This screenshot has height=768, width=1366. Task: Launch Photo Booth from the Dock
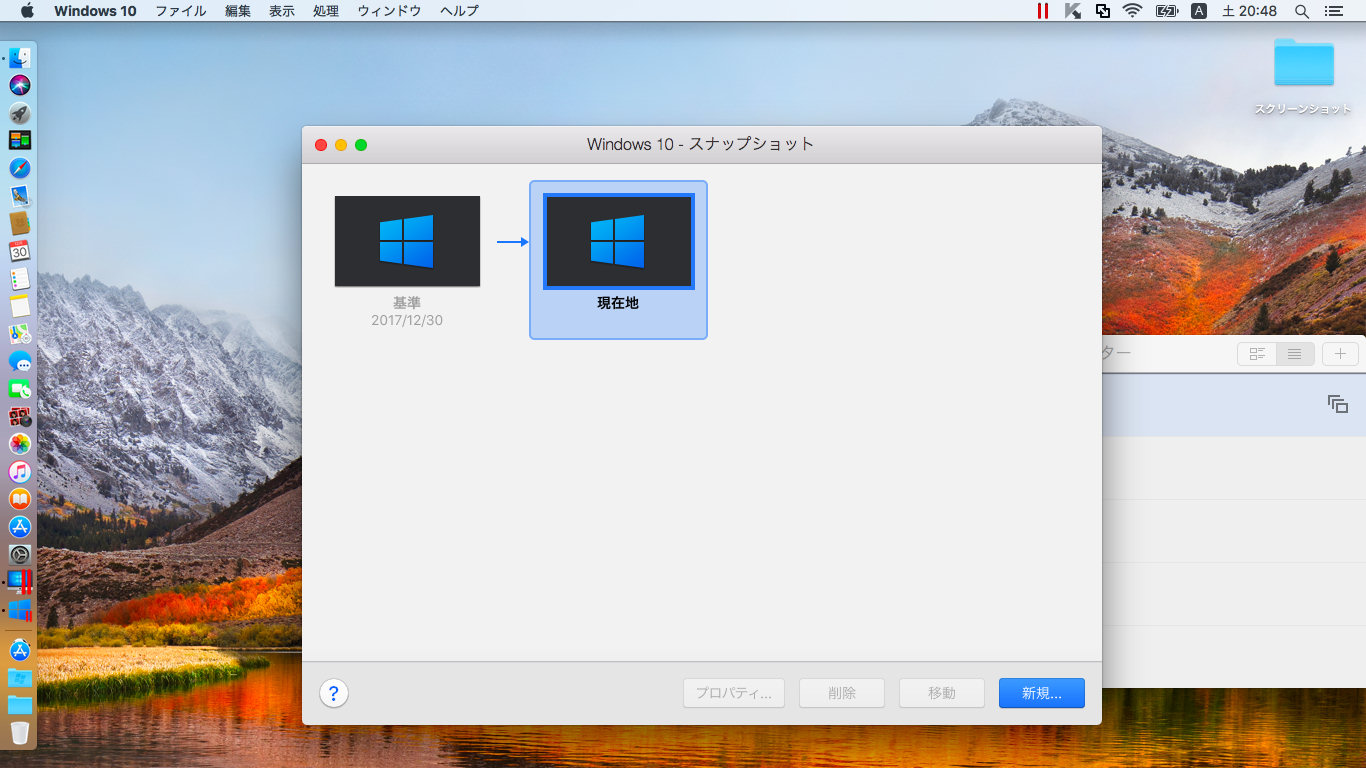(20, 416)
